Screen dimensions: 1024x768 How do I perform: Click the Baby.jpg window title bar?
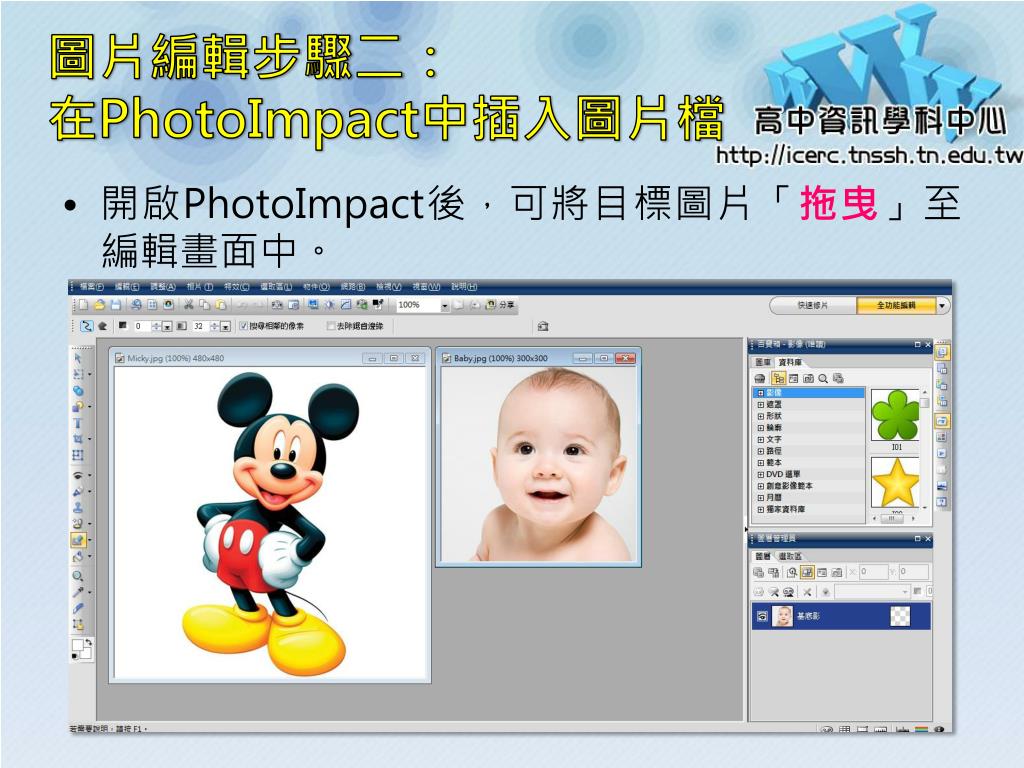(539, 358)
